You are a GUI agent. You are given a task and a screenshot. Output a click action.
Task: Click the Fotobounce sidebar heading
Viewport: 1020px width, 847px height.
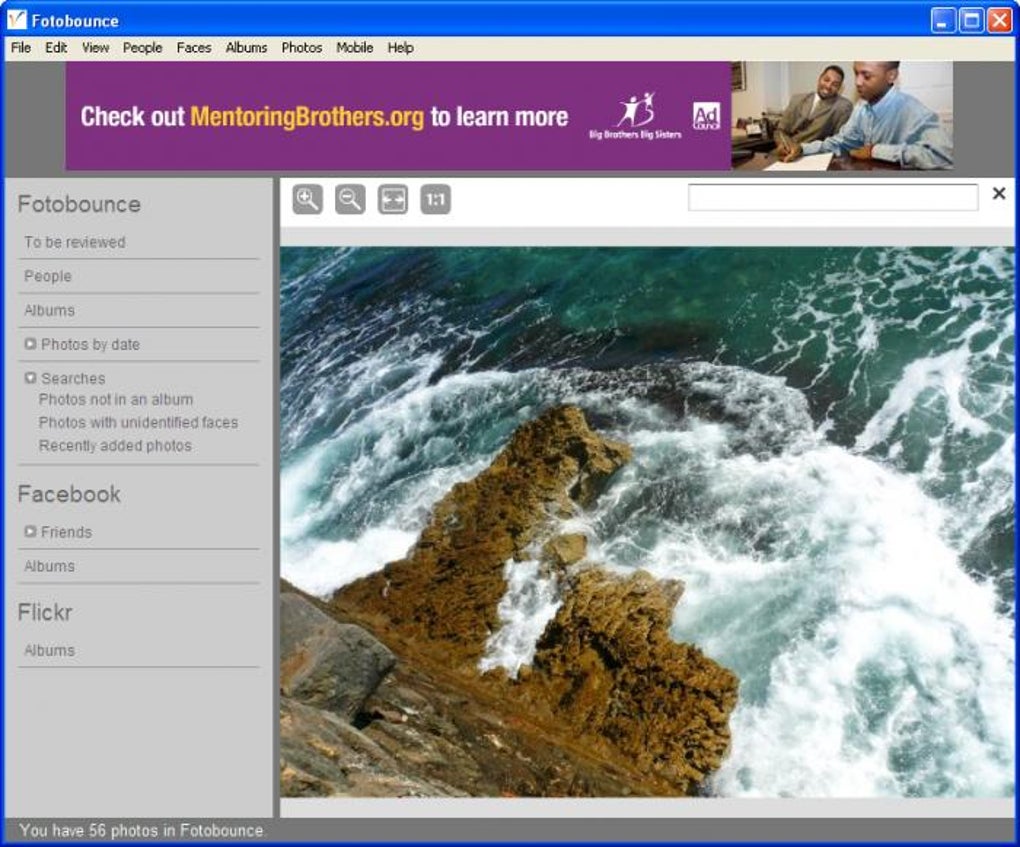click(79, 204)
